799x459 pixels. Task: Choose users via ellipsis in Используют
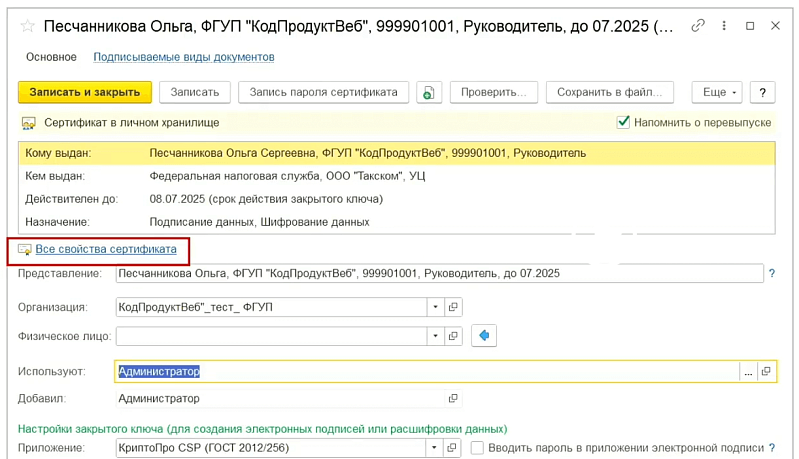coord(748,372)
